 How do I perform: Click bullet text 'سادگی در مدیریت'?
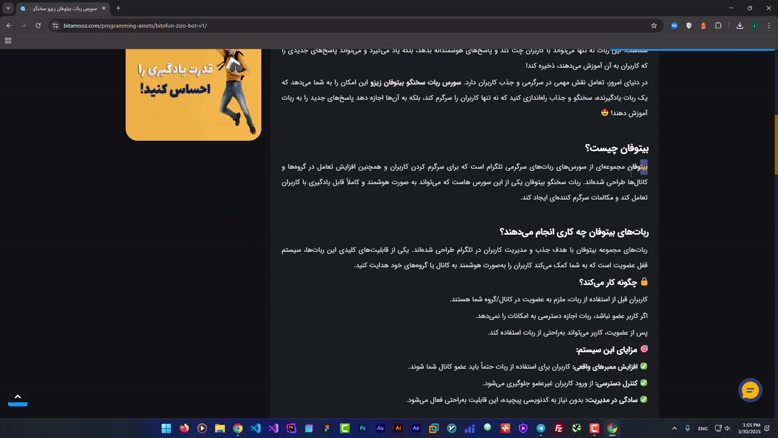(x=612, y=400)
